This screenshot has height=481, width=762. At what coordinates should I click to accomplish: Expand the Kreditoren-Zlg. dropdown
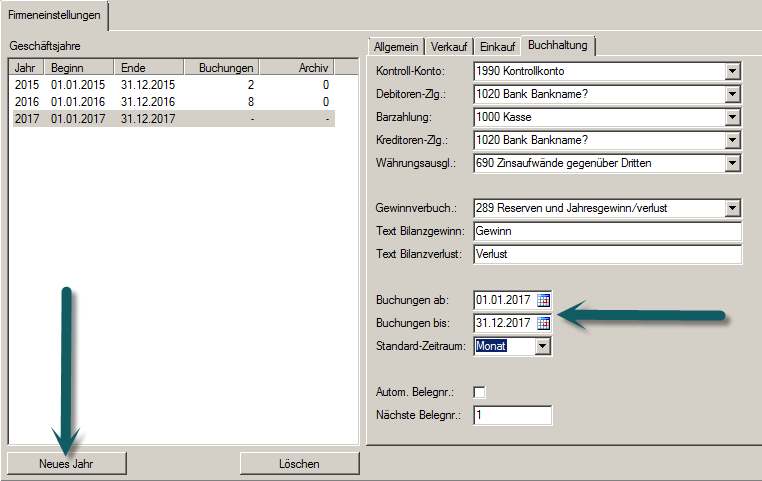coord(733,140)
